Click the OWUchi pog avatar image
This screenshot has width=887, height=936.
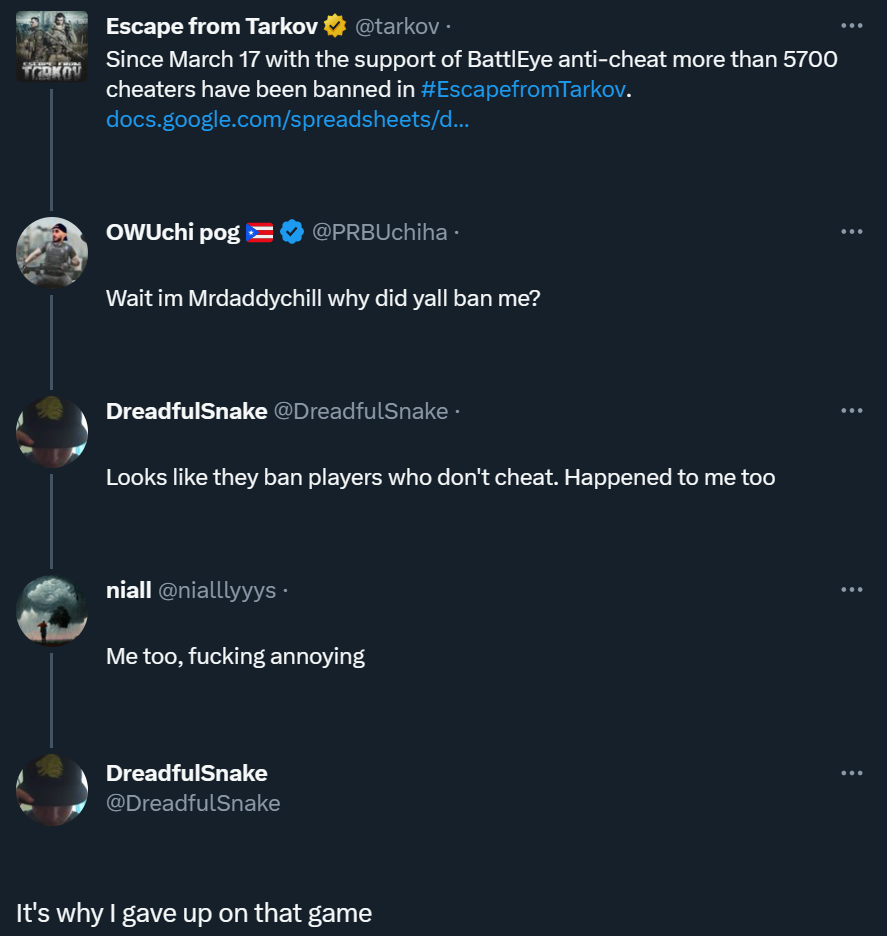pyautogui.click(x=51, y=252)
